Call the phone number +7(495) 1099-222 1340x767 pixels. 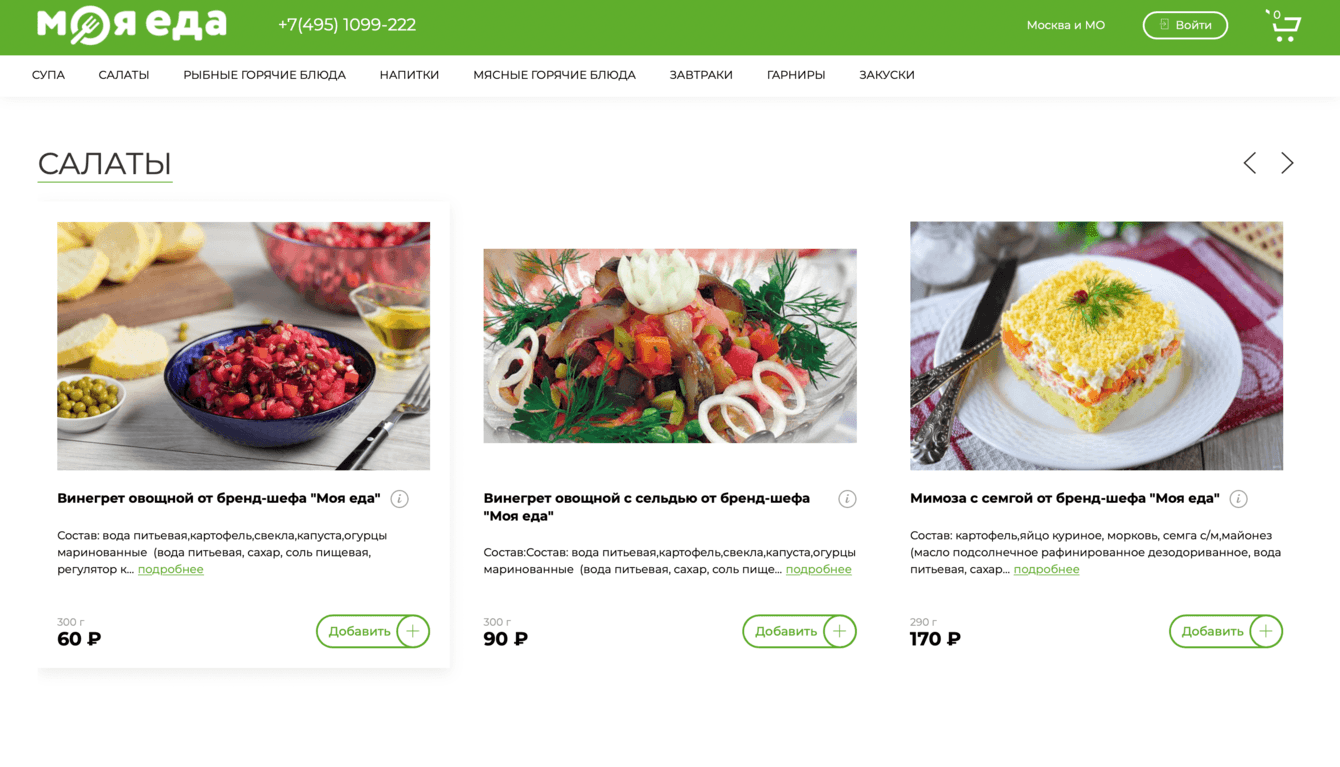click(347, 25)
